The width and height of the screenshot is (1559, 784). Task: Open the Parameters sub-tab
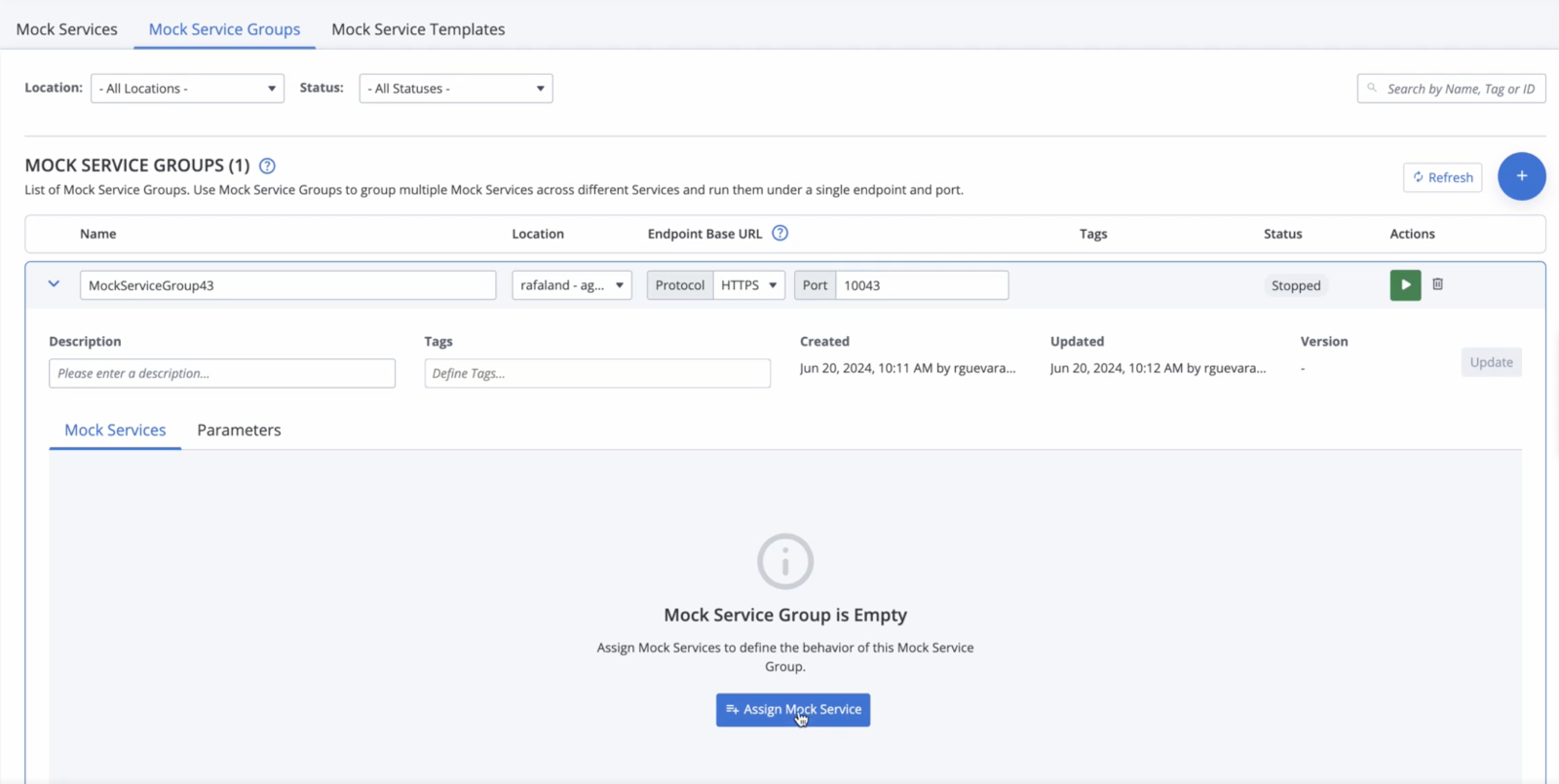239,429
